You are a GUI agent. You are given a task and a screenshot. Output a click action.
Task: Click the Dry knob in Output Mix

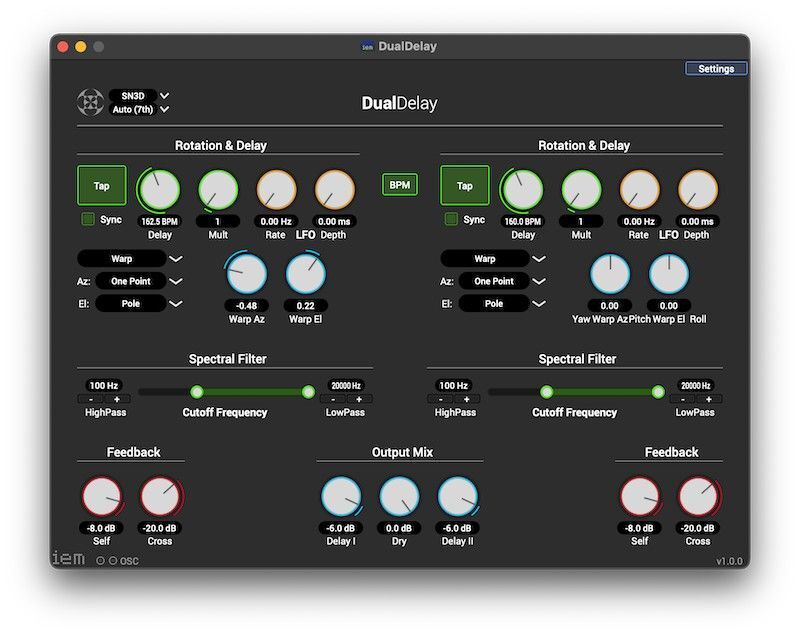(399, 497)
